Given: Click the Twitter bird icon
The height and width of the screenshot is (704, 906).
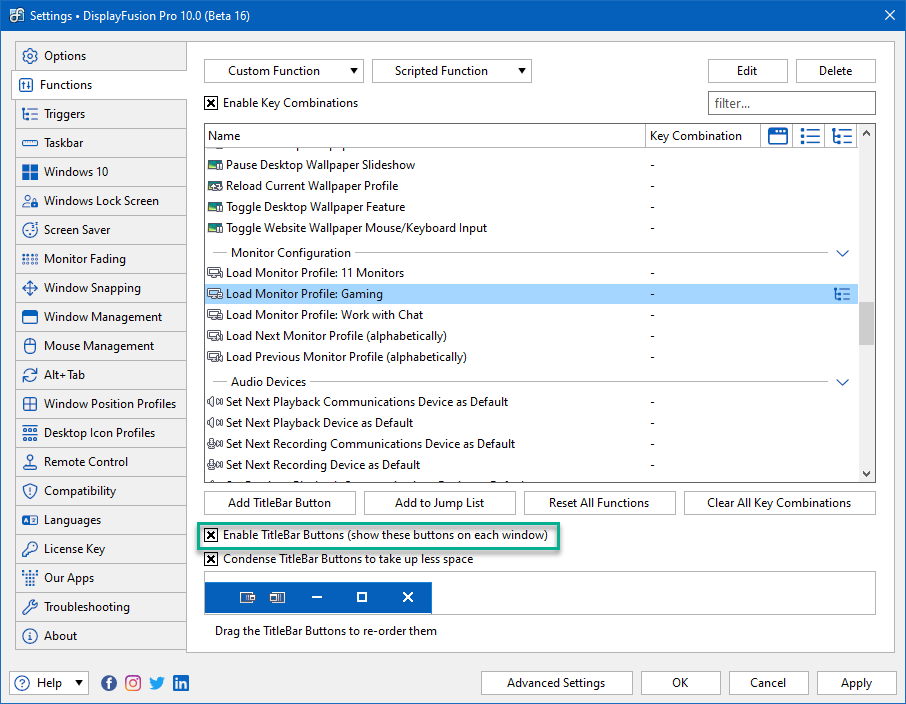Looking at the screenshot, I should tap(157, 683).
